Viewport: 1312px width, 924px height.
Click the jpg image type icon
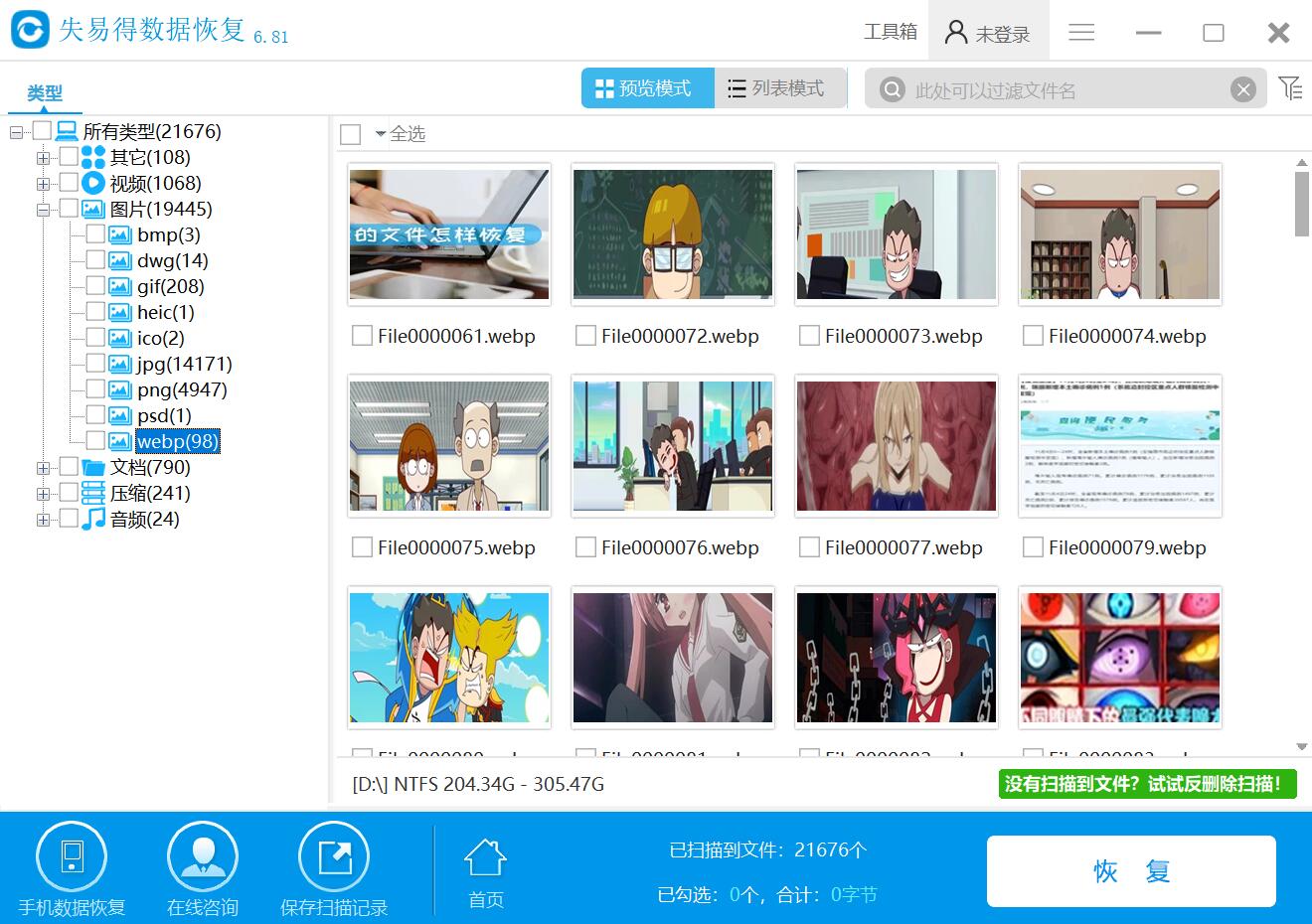click(x=120, y=364)
